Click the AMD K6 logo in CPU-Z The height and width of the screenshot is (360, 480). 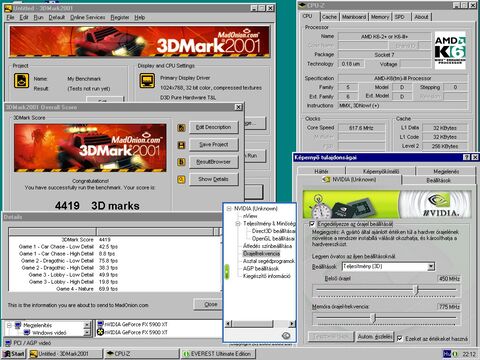click(x=450, y=50)
